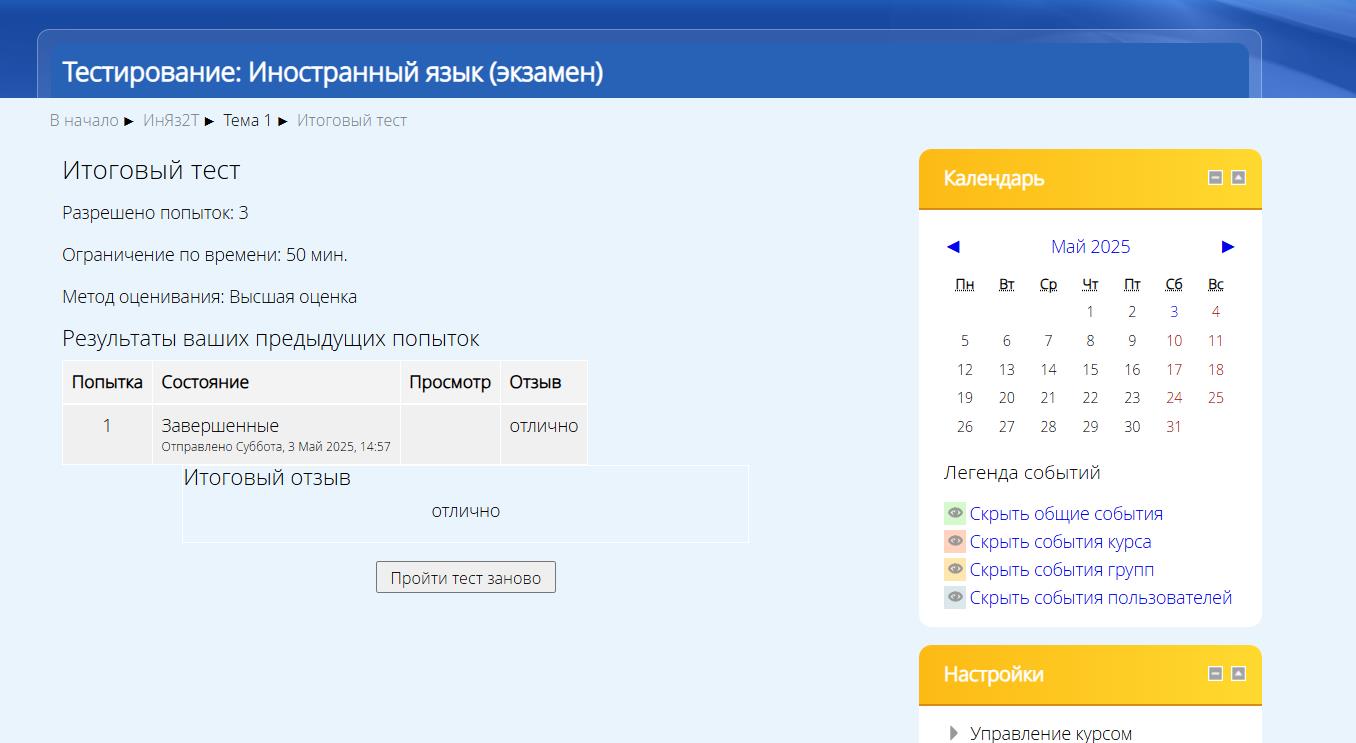1356x743 pixels.
Task: Expand the Управление курсом tree item
Action: (x=953, y=733)
